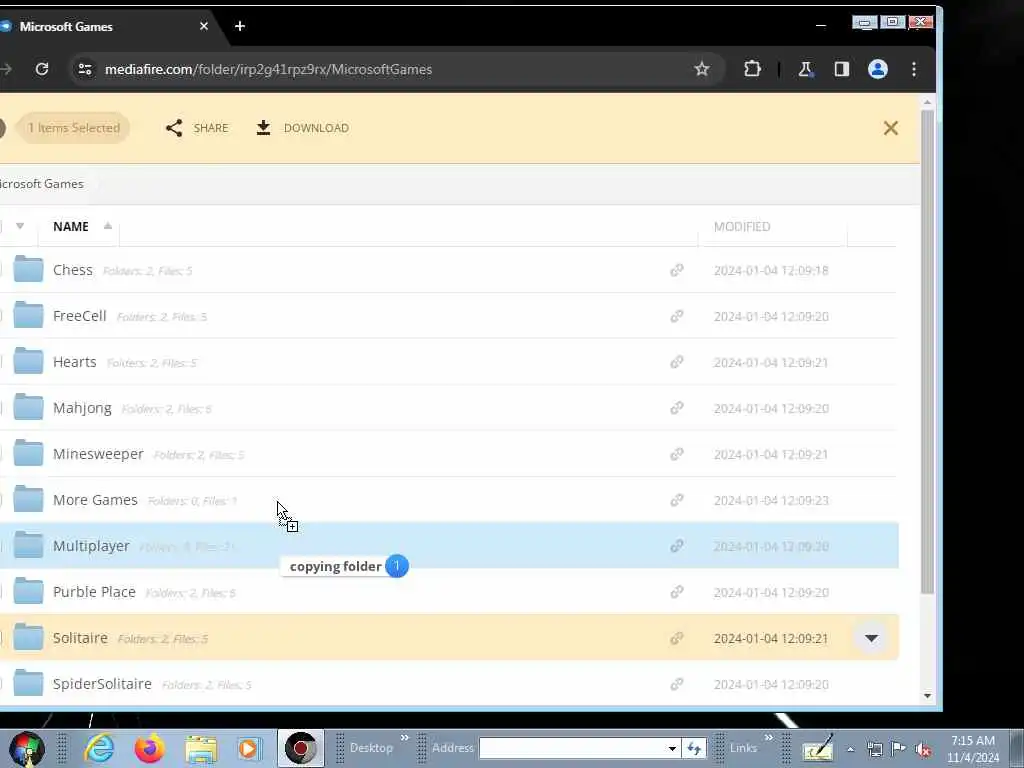The width and height of the screenshot is (1024, 768).
Task: Open the More Games folder
Action: 95,500
